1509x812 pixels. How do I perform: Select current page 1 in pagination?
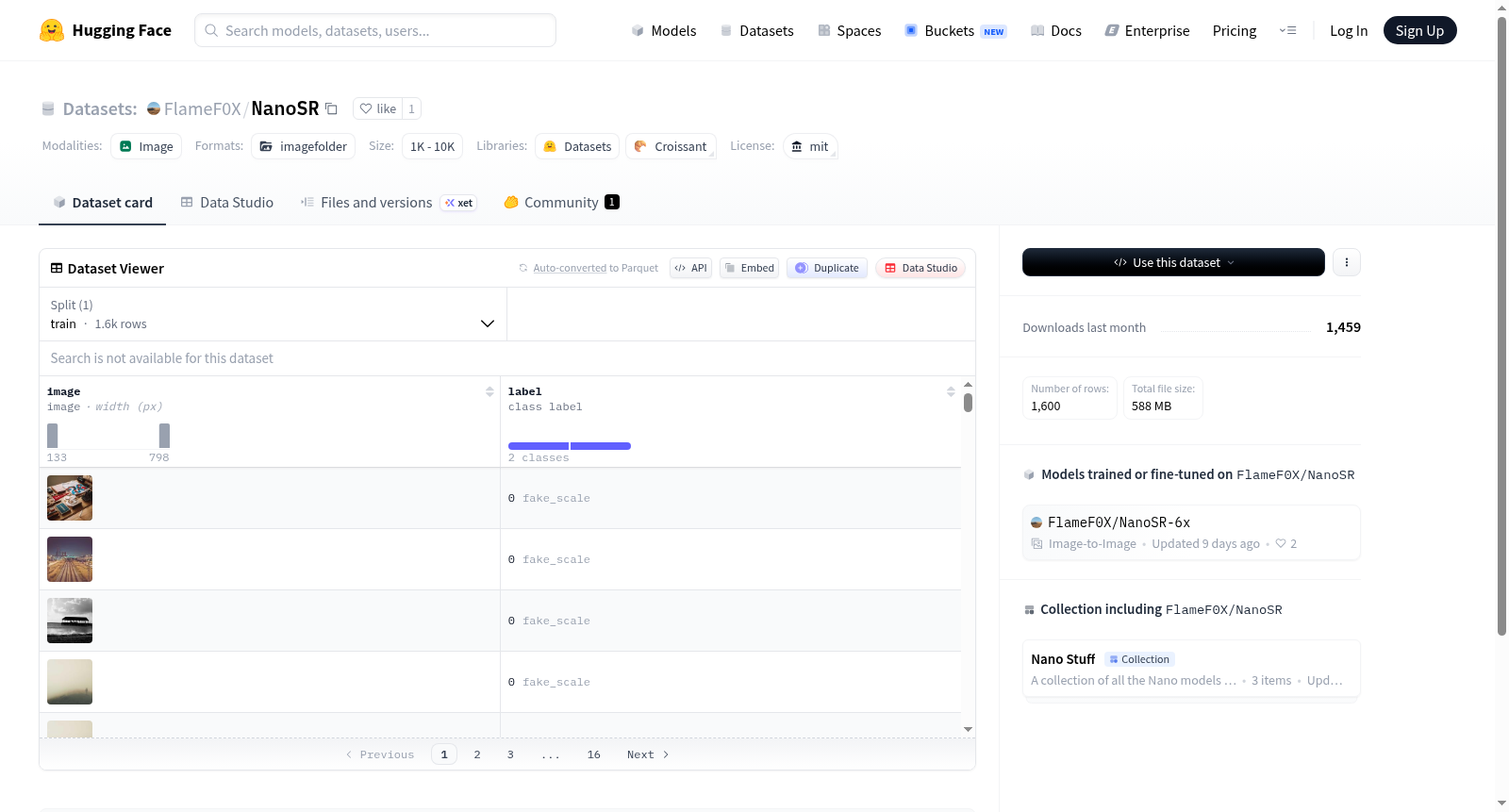coord(444,754)
